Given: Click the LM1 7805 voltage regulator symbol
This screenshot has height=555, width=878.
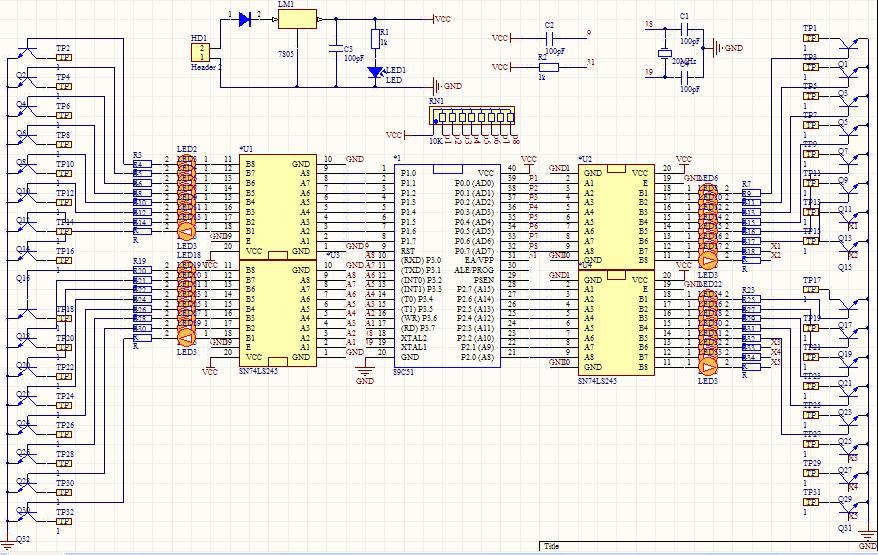Looking at the screenshot, I should tap(297, 19).
